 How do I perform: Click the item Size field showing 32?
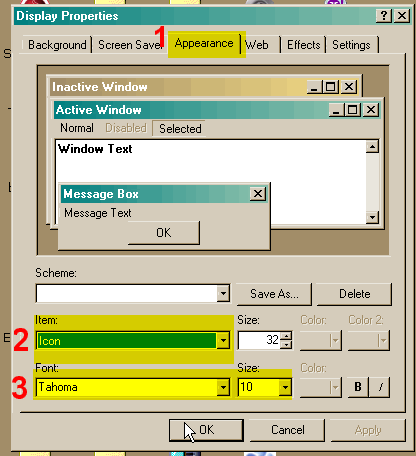(260, 340)
